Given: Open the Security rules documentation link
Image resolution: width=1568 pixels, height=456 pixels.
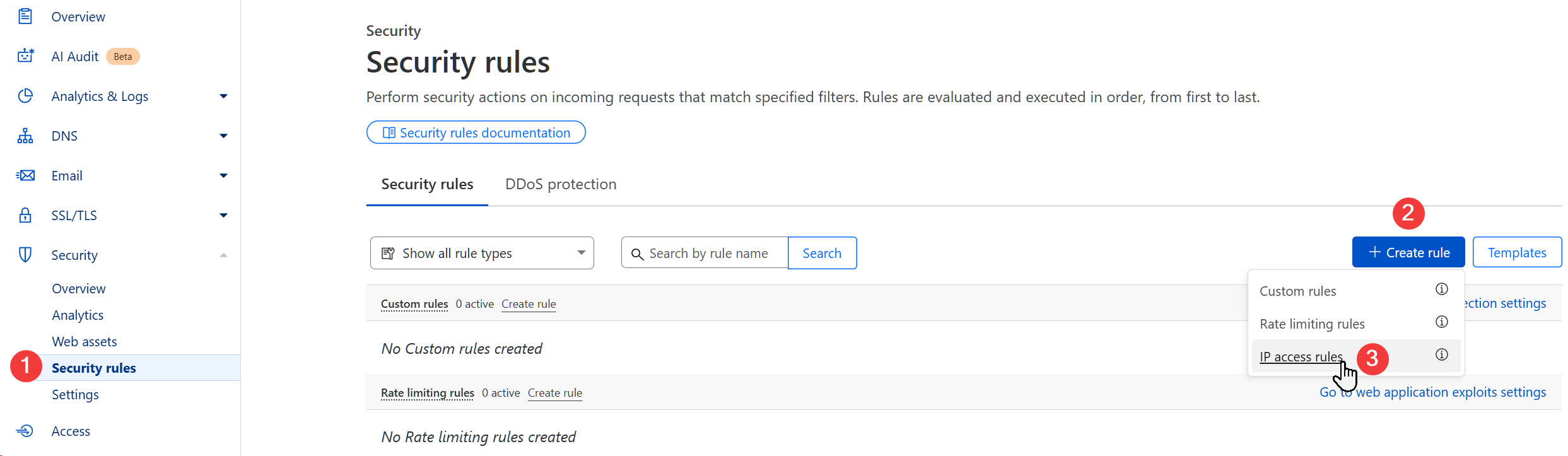Looking at the screenshot, I should point(476,132).
